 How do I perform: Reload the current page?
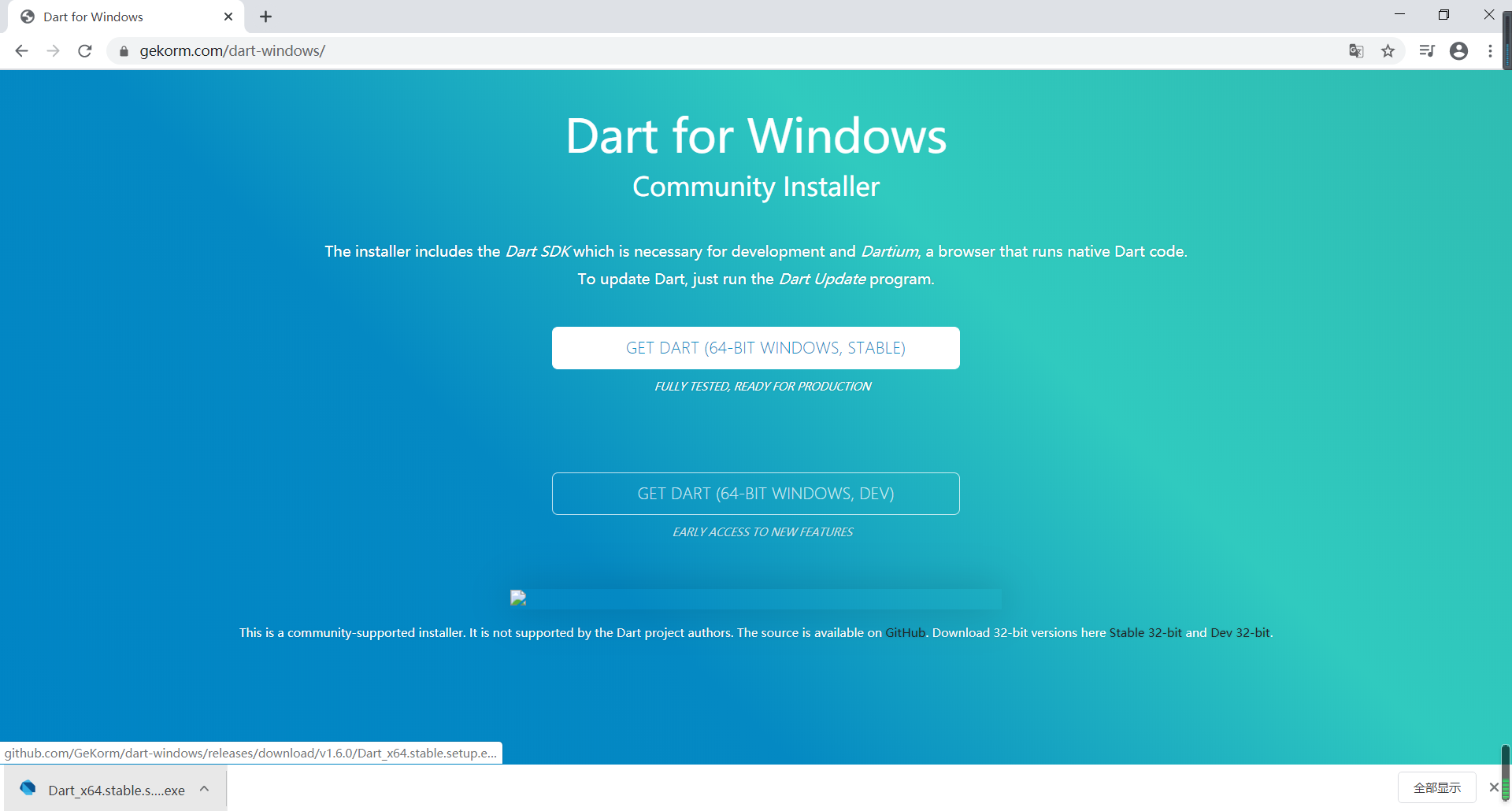point(85,51)
